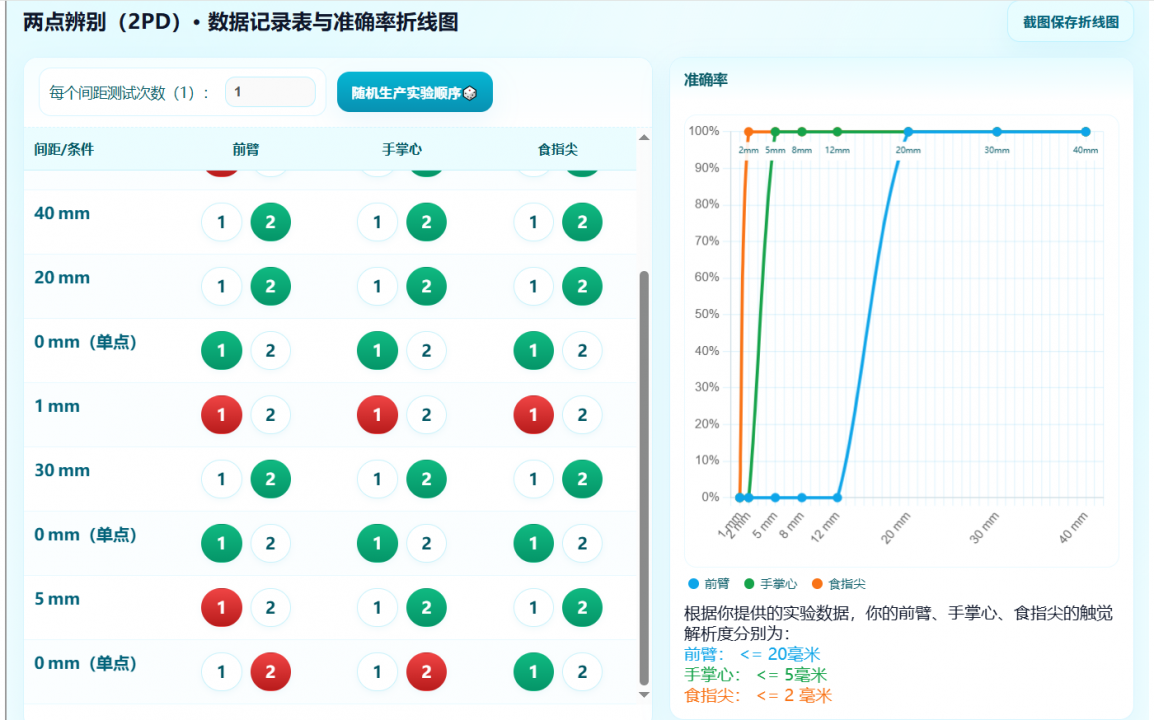This screenshot has height=720, width=1154.
Task: Select answer 2 for 5 mm forearm row
Action: point(270,607)
